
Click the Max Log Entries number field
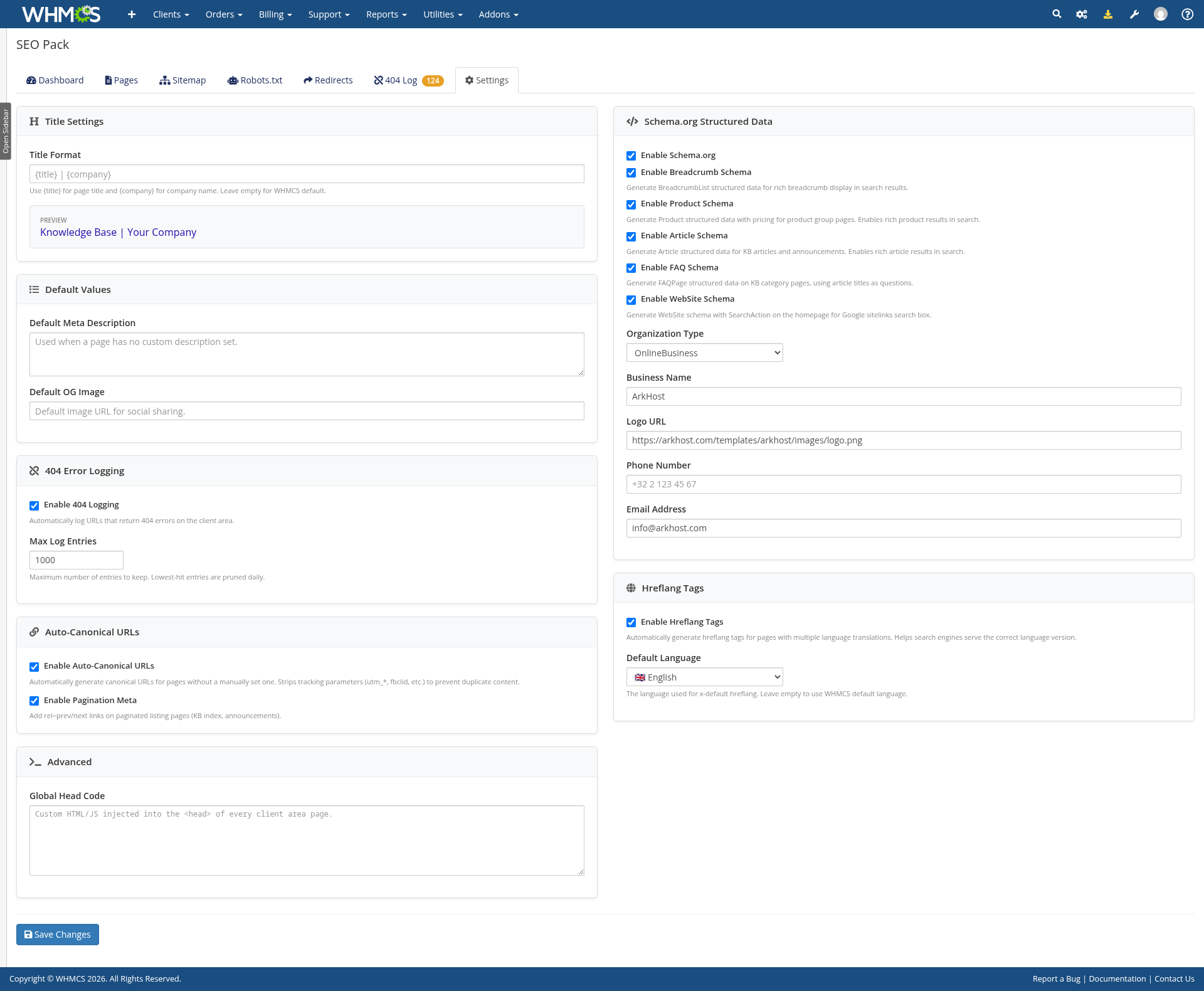[77, 560]
